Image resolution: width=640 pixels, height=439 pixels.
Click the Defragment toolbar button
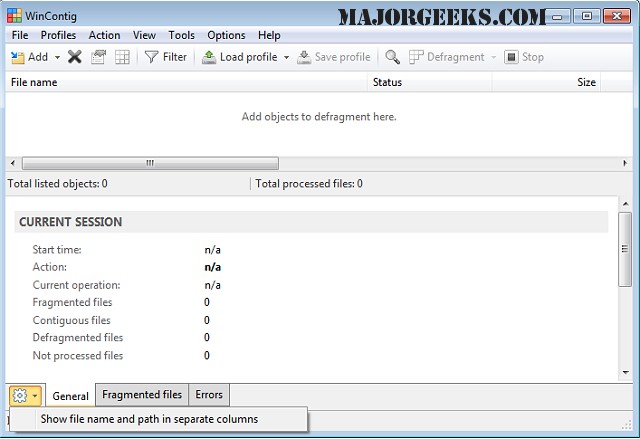pyautogui.click(x=446, y=57)
